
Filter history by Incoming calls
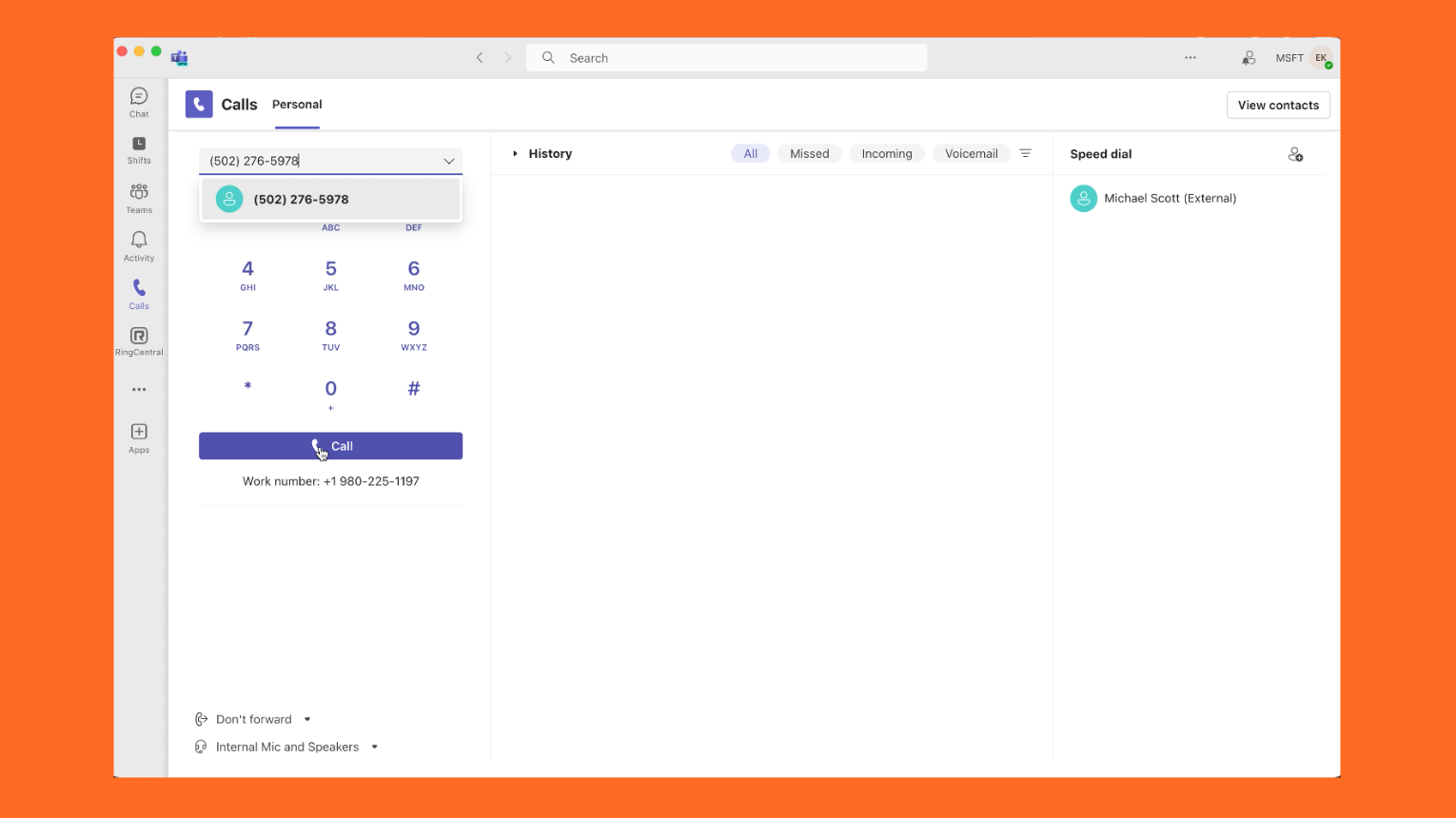coord(886,153)
